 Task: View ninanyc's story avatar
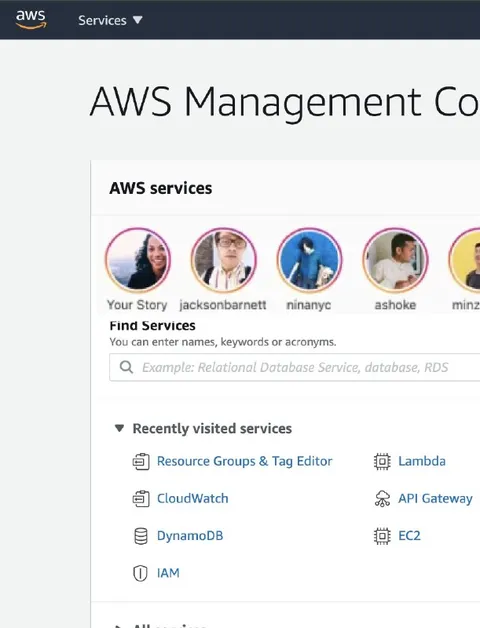click(x=309, y=260)
